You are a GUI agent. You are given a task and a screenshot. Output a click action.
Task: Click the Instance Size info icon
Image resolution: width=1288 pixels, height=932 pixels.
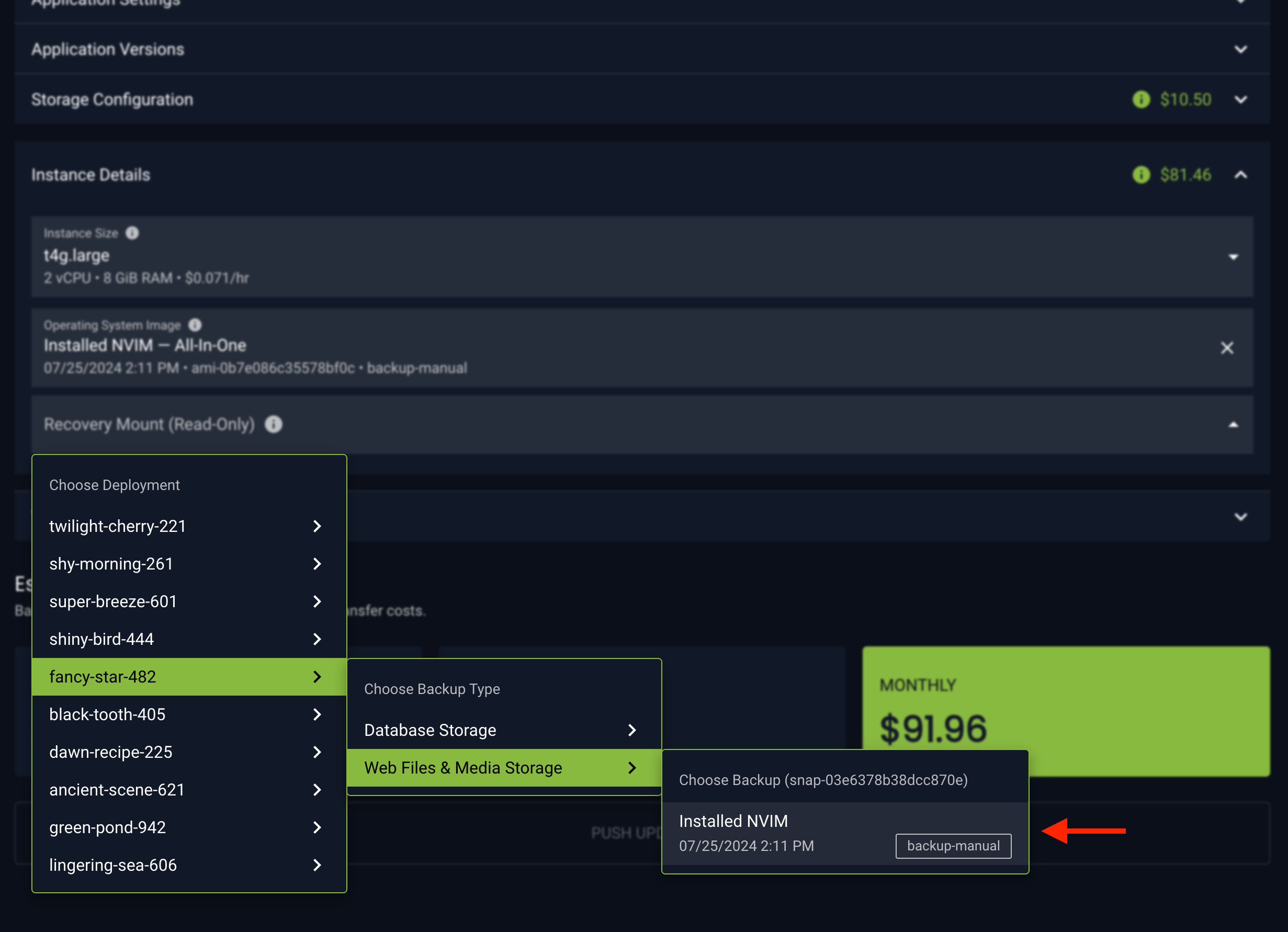pyautogui.click(x=132, y=233)
